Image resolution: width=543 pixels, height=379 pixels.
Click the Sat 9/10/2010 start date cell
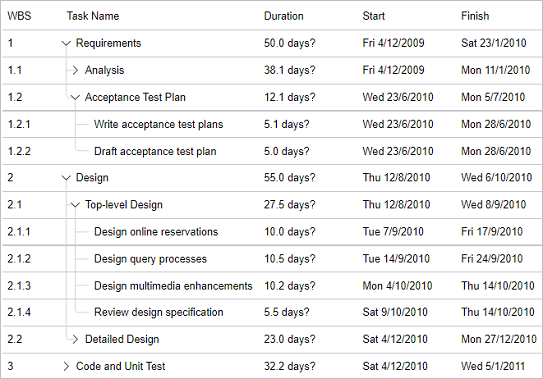point(395,312)
